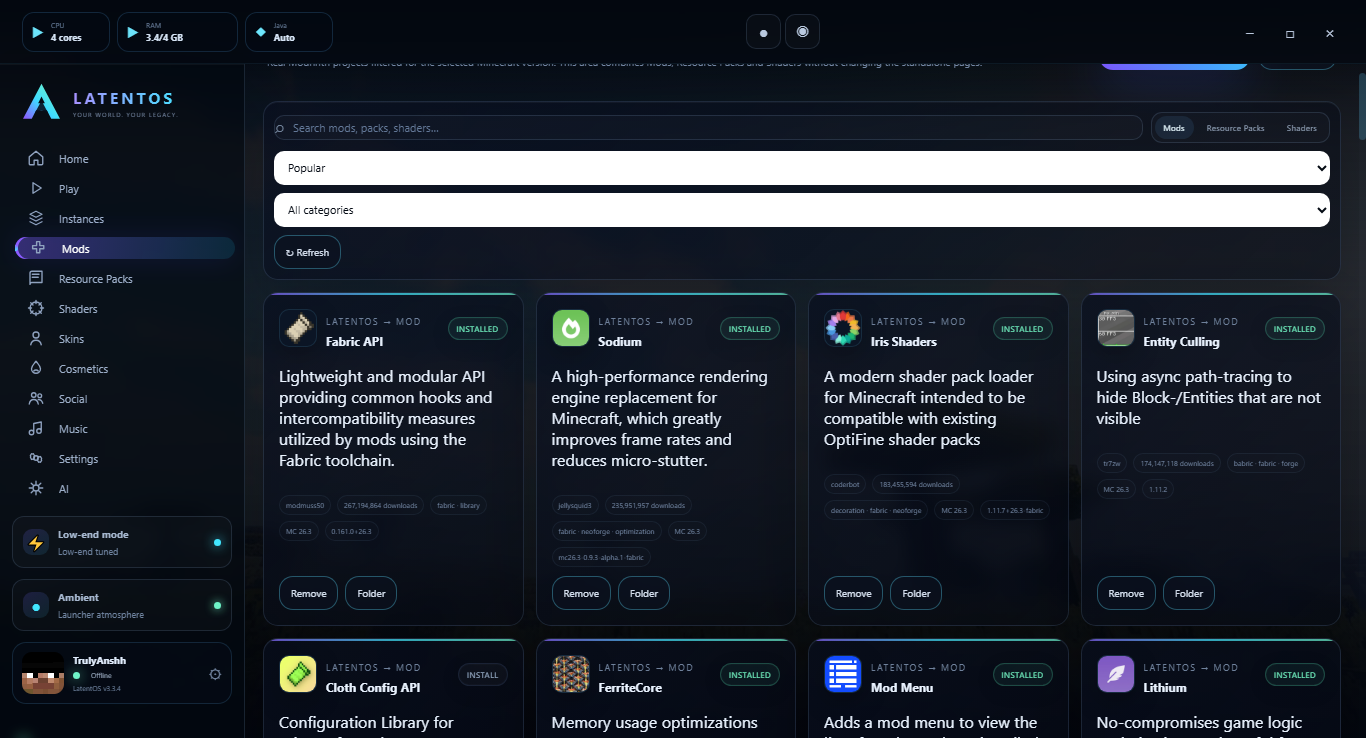The height and width of the screenshot is (738, 1366).
Task: Open the AI section in sidebar
Action: 125,489
